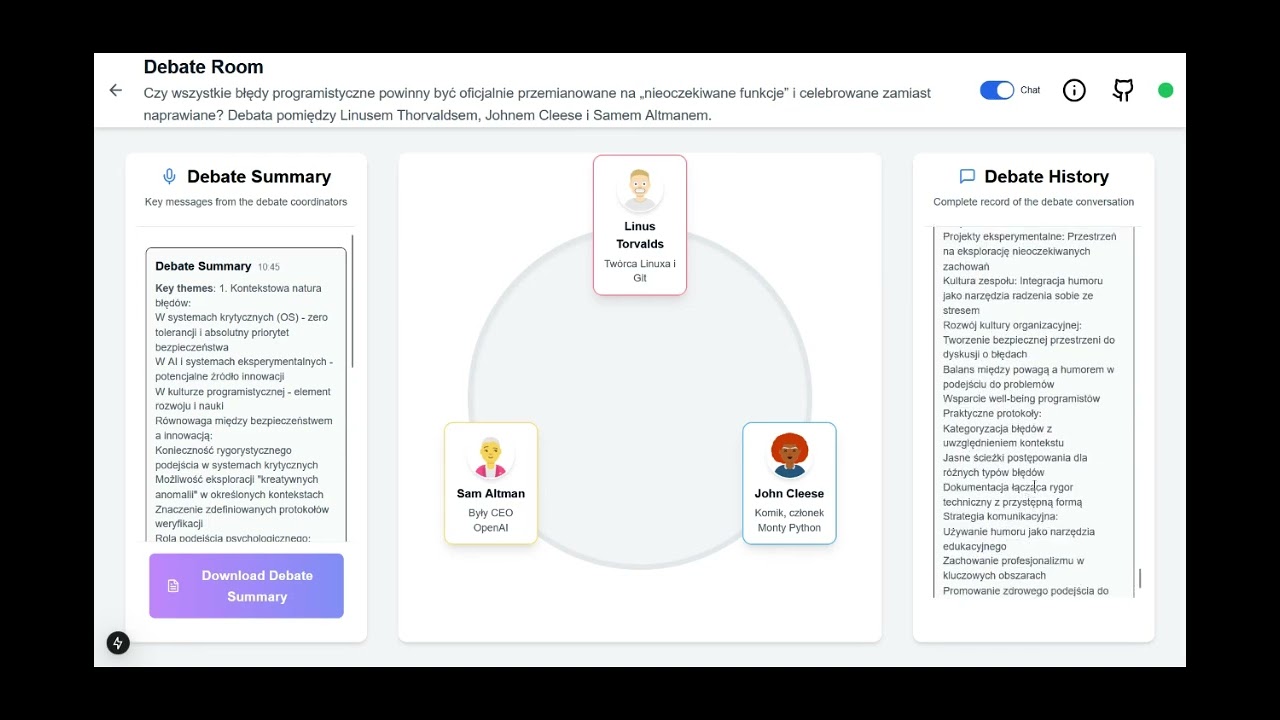This screenshot has width=1280, height=720.
Task: Click the "Debate Room" page title
Action: click(203, 67)
